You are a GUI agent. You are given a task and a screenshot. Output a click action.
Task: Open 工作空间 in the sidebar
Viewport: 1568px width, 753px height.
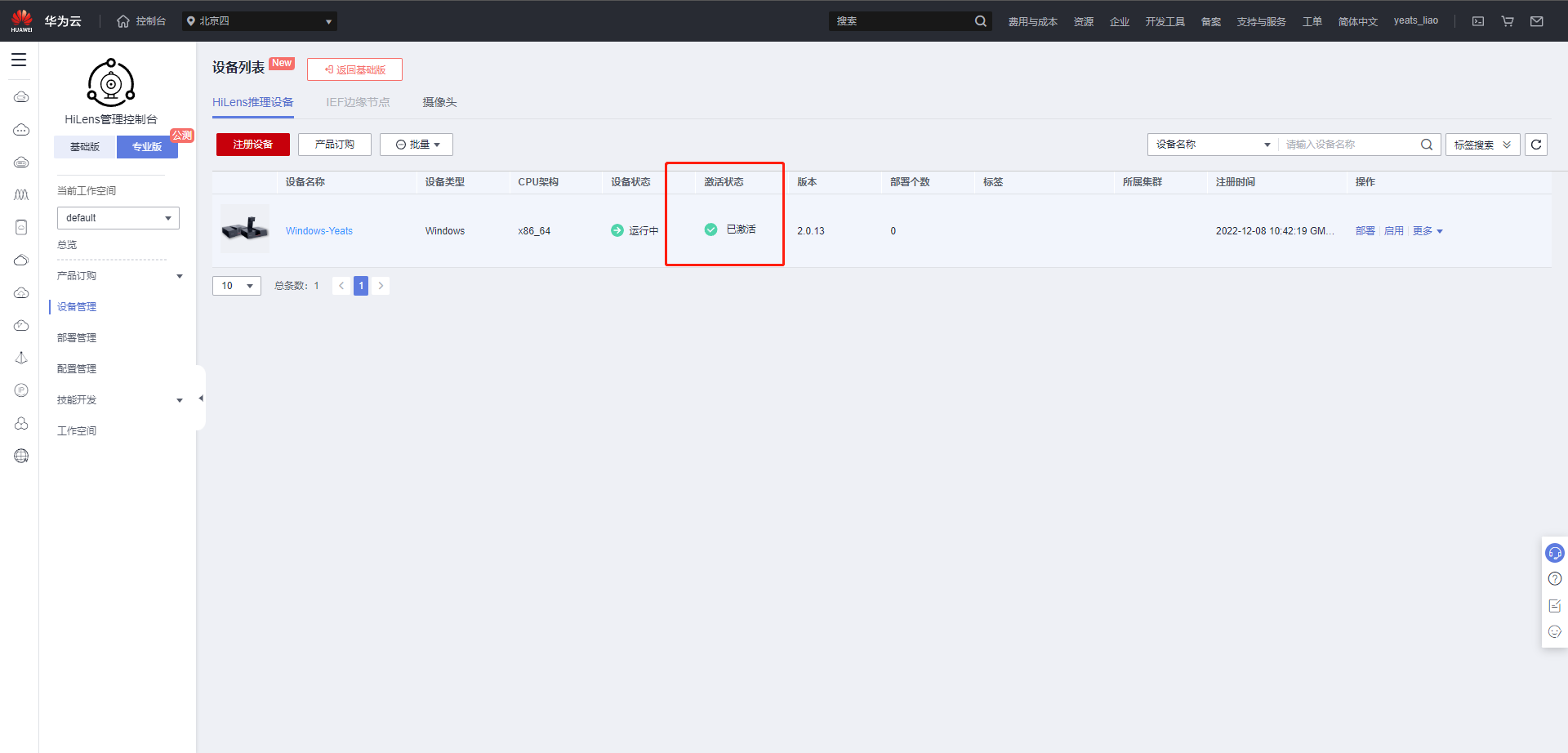[x=77, y=431]
